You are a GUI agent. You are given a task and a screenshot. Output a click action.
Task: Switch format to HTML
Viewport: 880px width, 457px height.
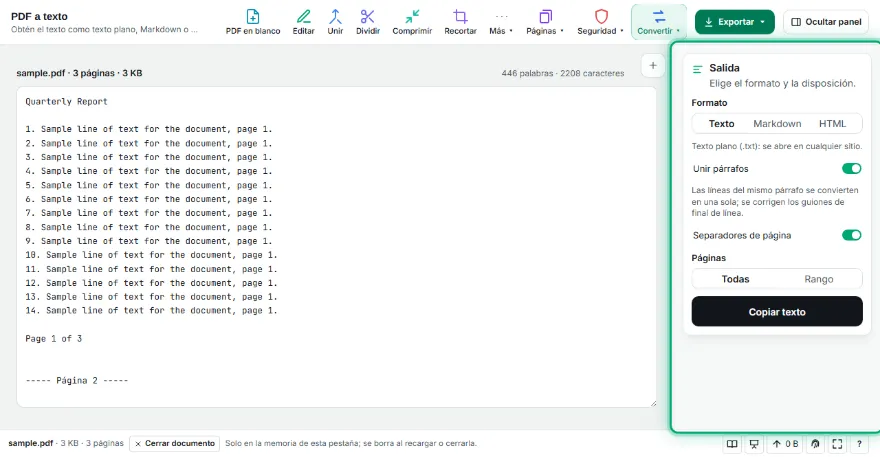(832, 124)
